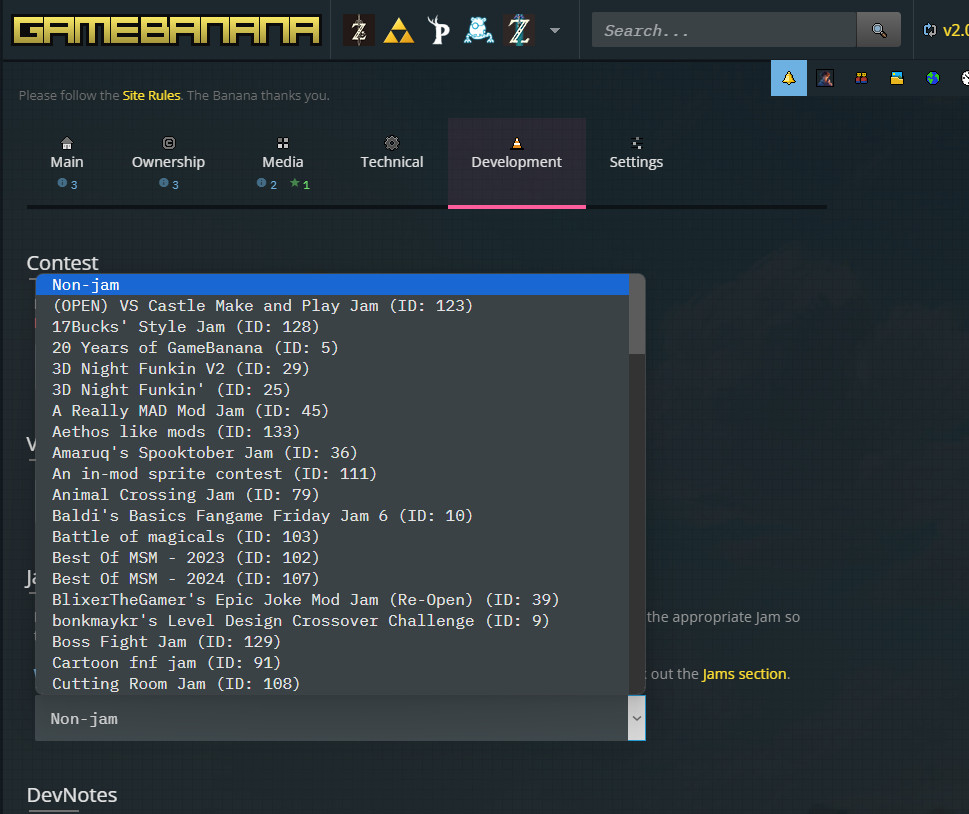
Task: Choose 20 Years of GameBanana from list
Action: (195, 348)
